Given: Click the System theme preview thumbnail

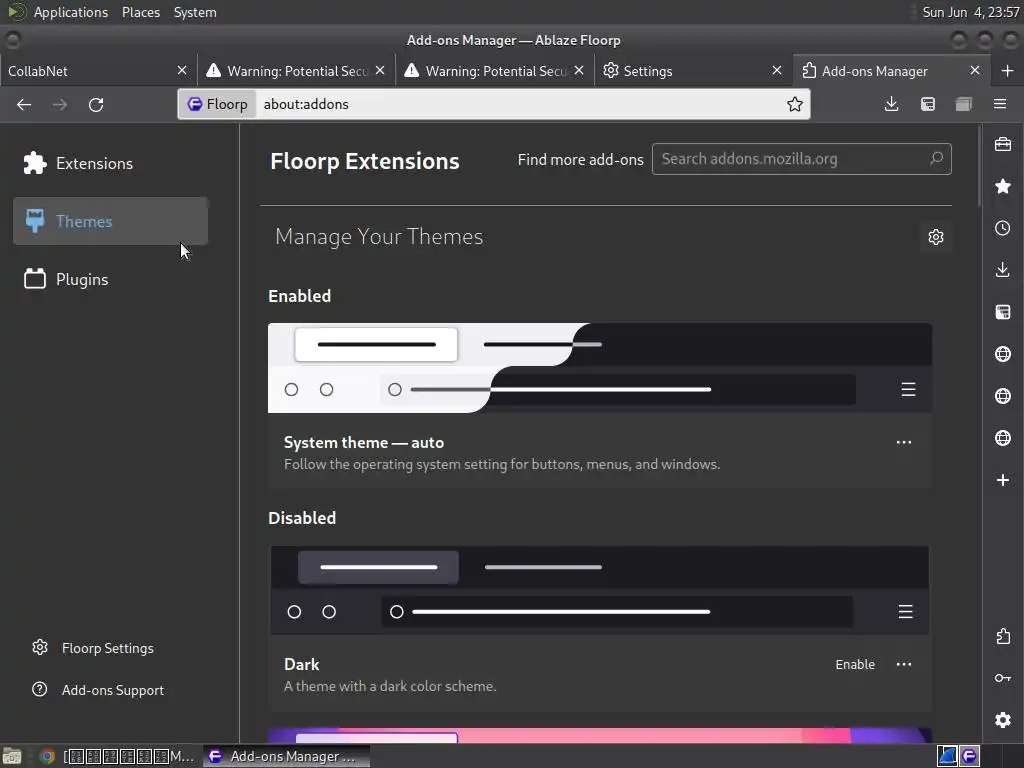Looking at the screenshot, I should (600, 368).
